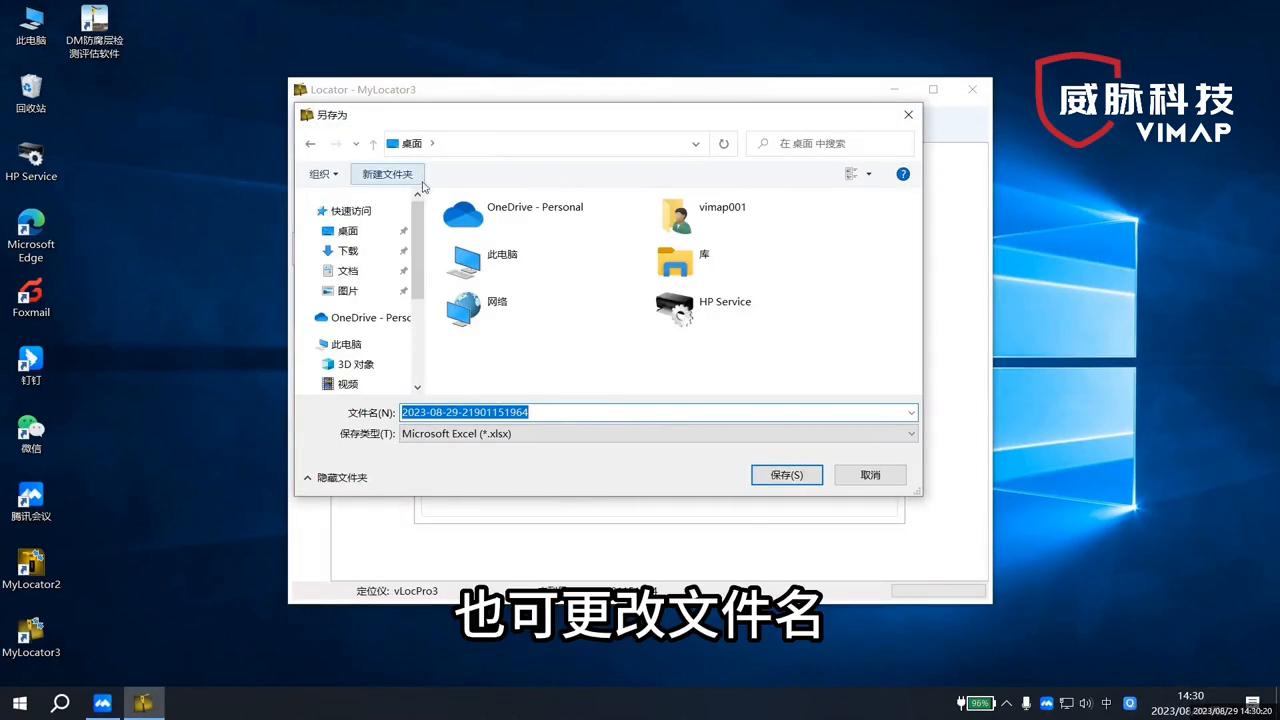Image resolution: width=1280 pixels, height=720 pixels.
Task: Open the help question mark icon
Action: coord(903,174)
